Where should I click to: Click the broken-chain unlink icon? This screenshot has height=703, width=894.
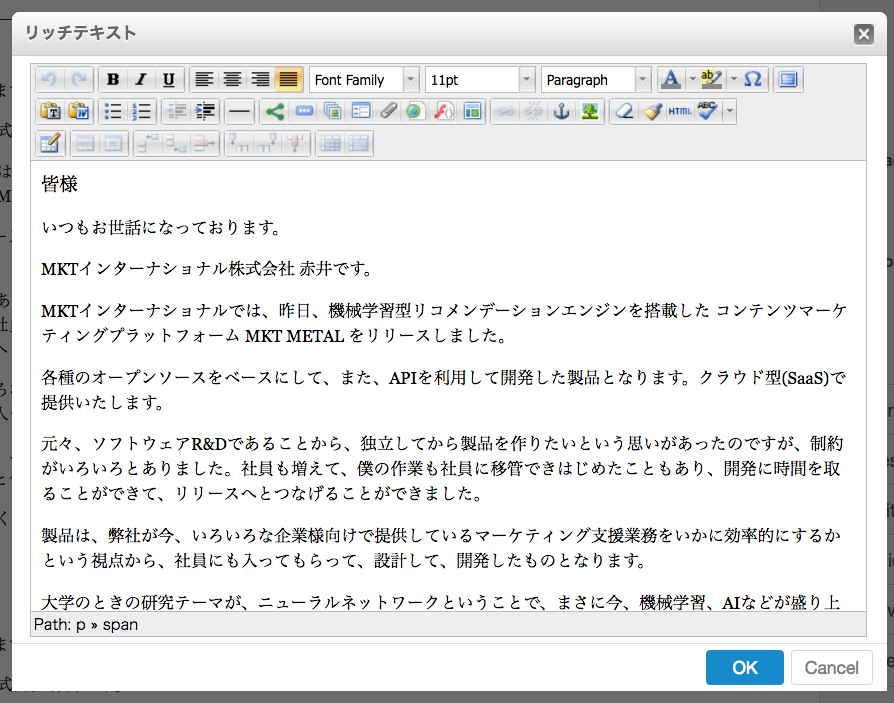click(x=533, y=111)
